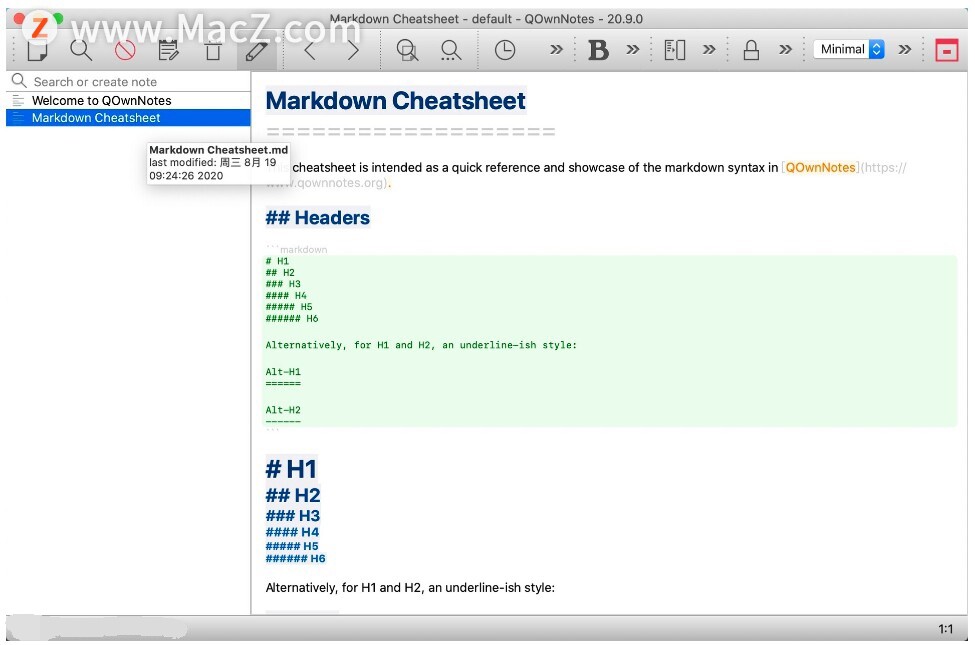Select the 'Markdown Cheatsheet' note in the list
Screen dimensions: 975x645
[x=128, y=118]
